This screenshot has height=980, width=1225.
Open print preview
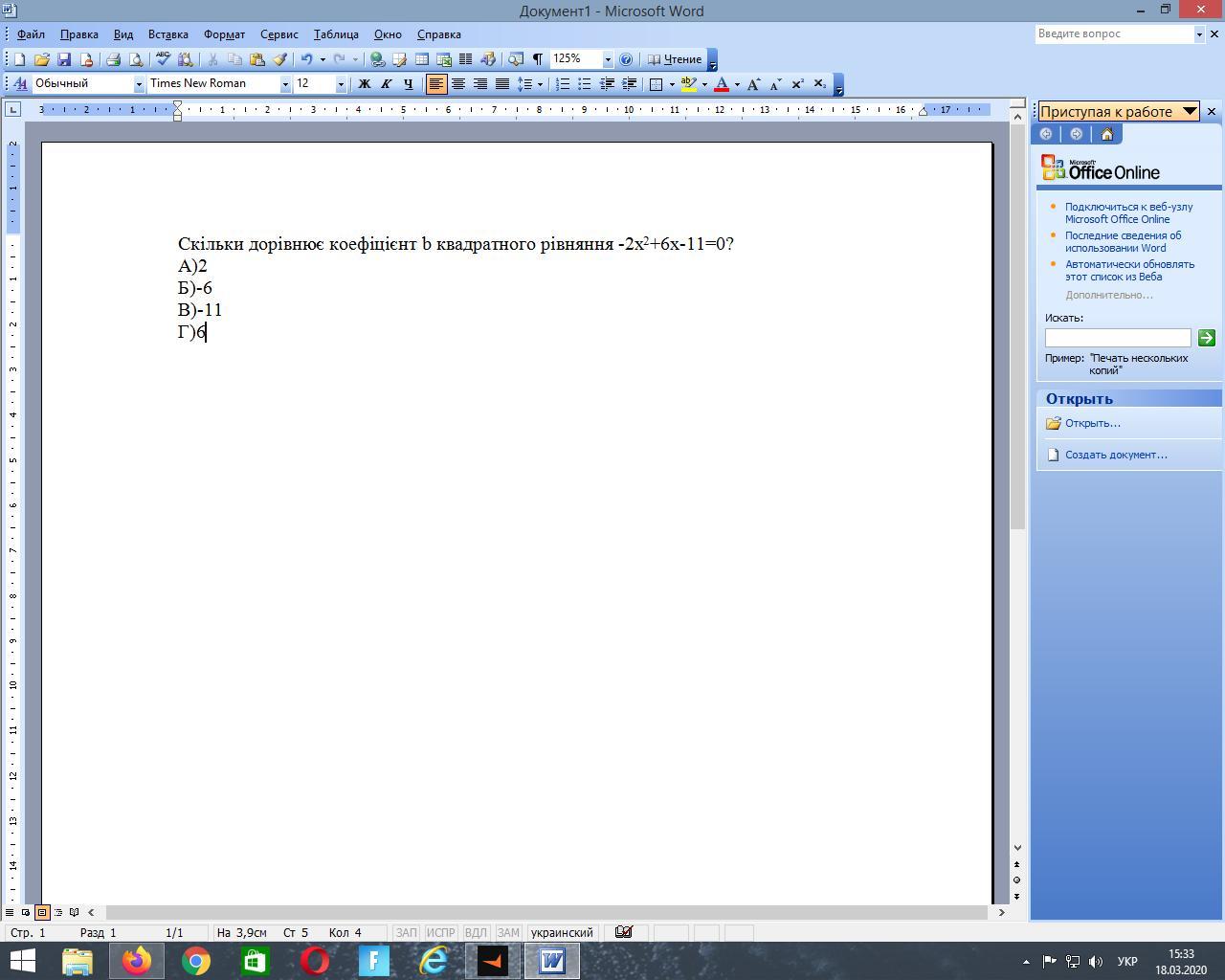[135, 59]
